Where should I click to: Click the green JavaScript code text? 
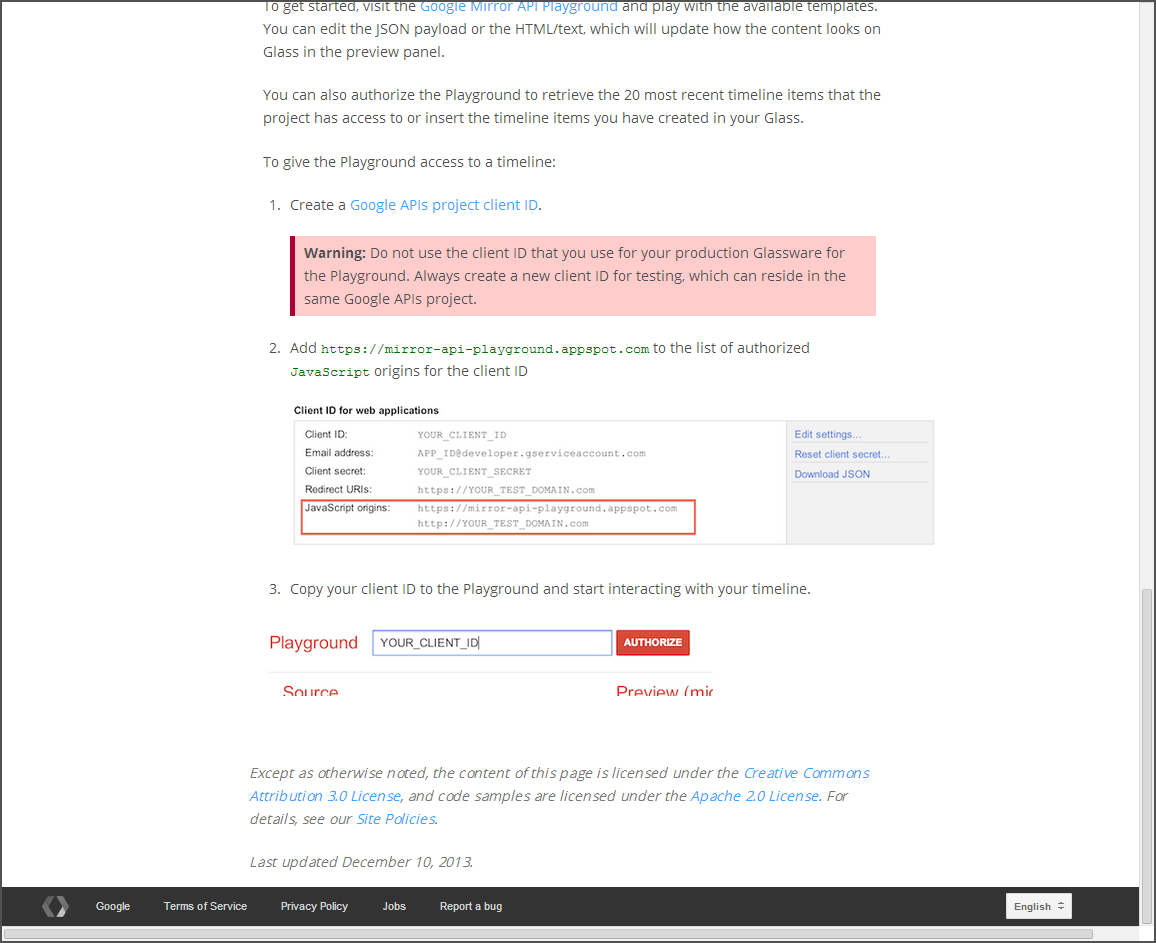click(x=330, y=372)
